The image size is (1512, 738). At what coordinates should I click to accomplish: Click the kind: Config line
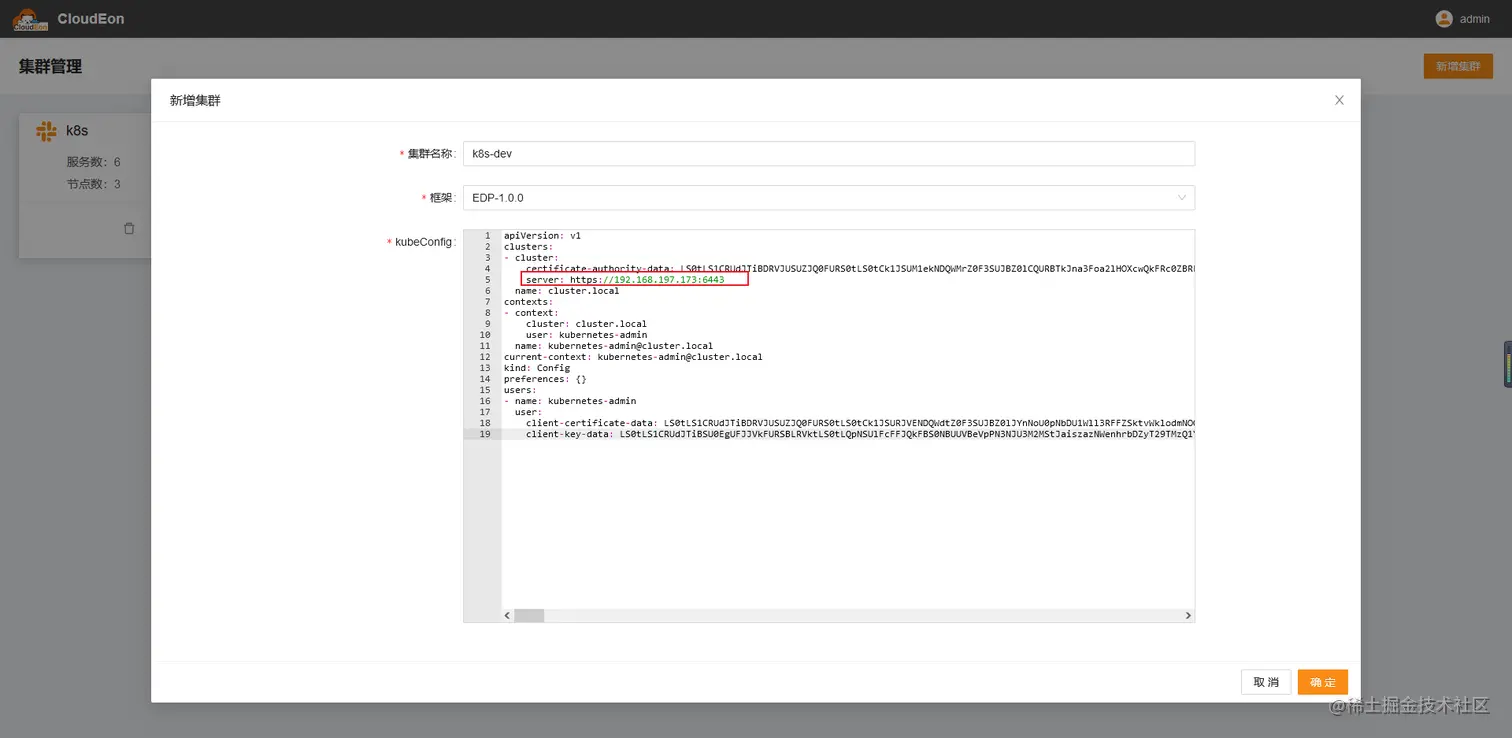537,368
